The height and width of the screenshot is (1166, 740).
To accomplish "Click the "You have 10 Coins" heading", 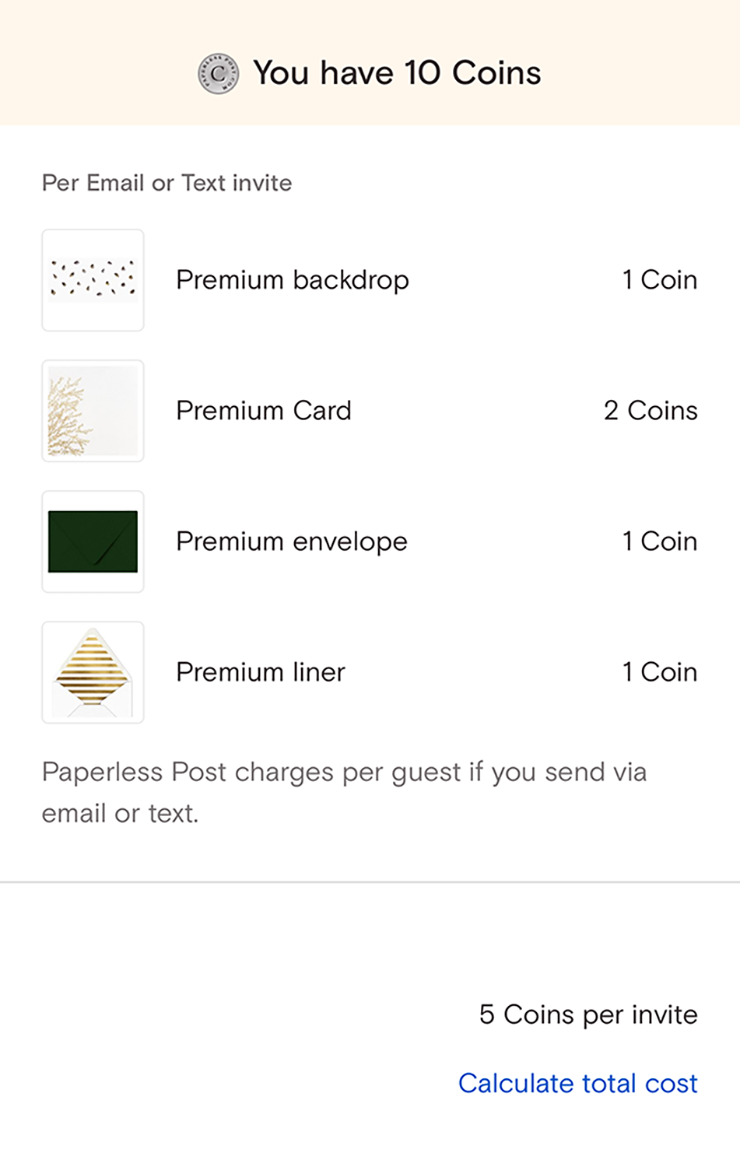I will (396, 73).
